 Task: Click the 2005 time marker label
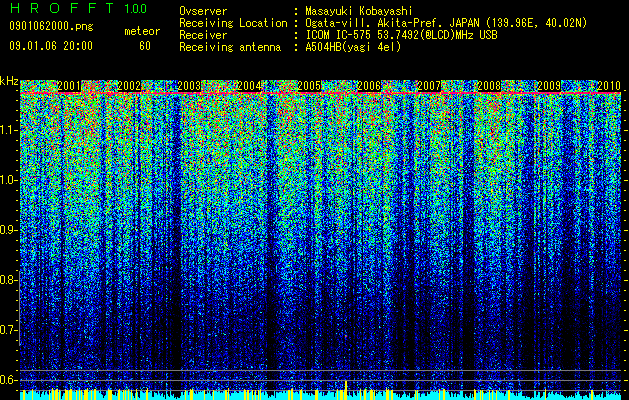pos(309,86)
